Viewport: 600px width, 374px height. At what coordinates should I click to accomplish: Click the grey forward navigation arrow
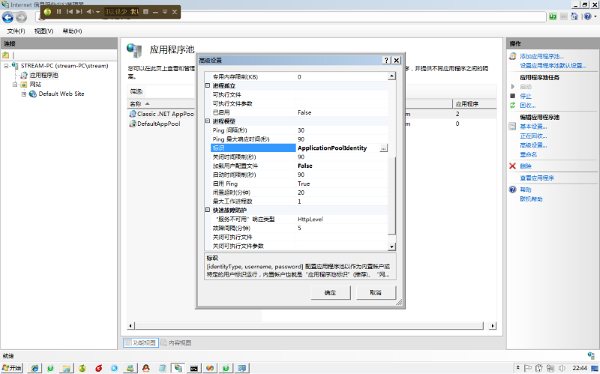[21, 17]
